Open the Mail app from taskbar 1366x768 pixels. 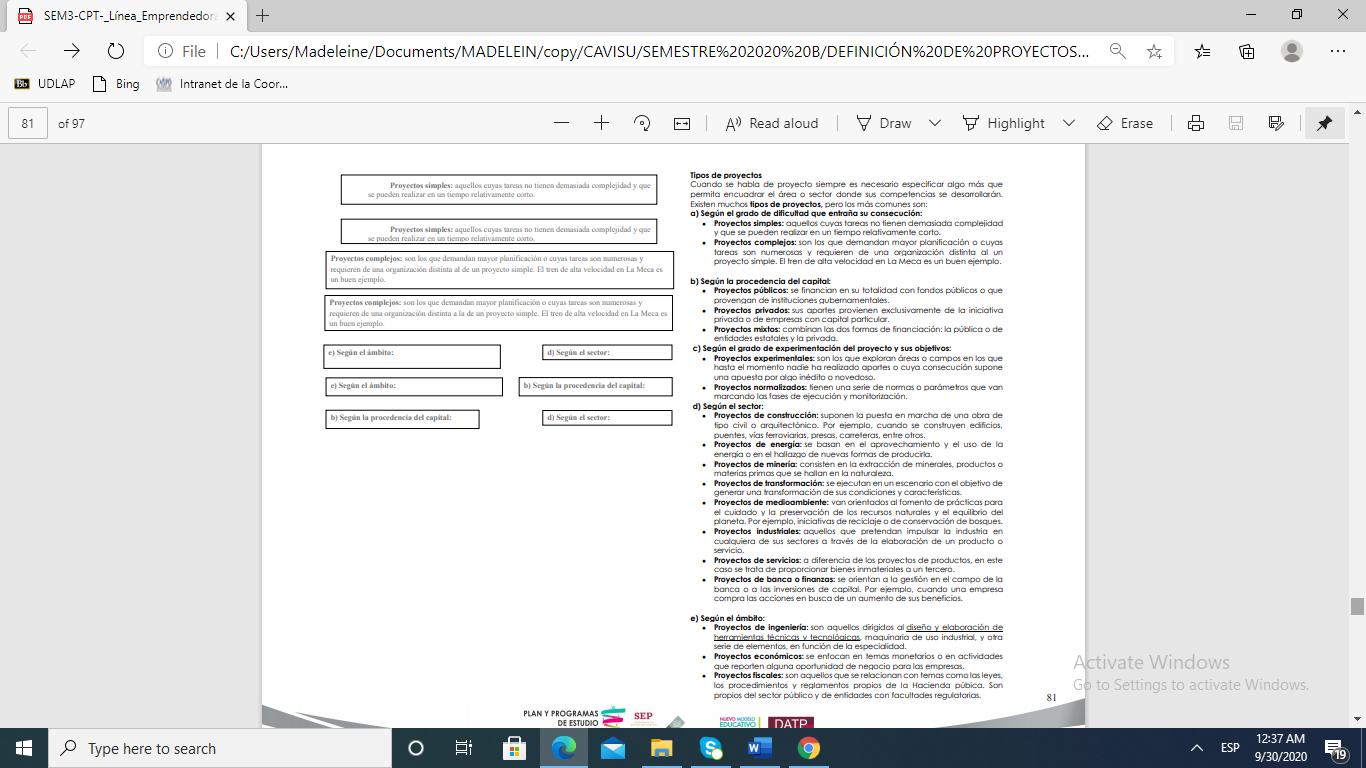pos(612,748)
